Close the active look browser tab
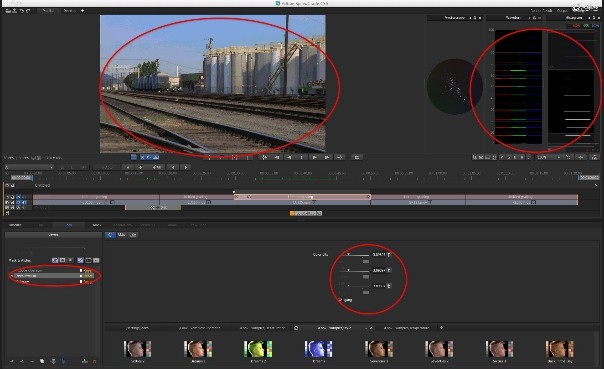 click(371, 328)
